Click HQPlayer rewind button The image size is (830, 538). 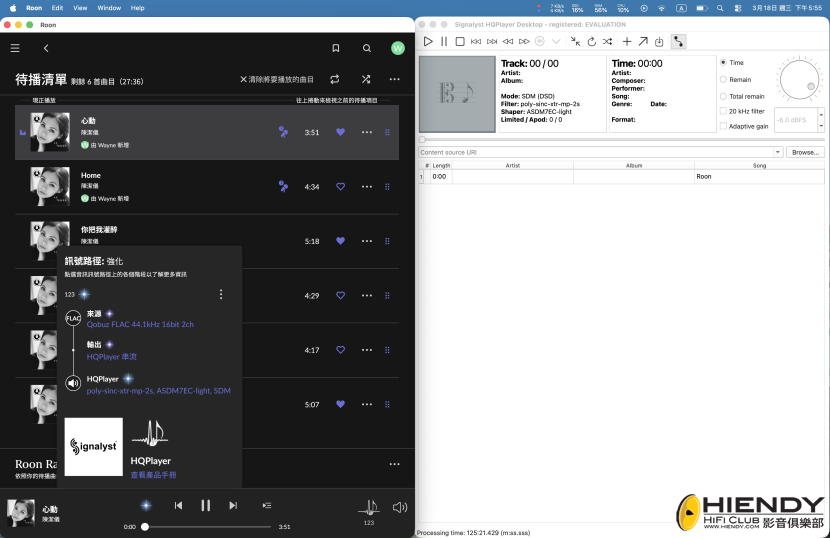(508, 41)
